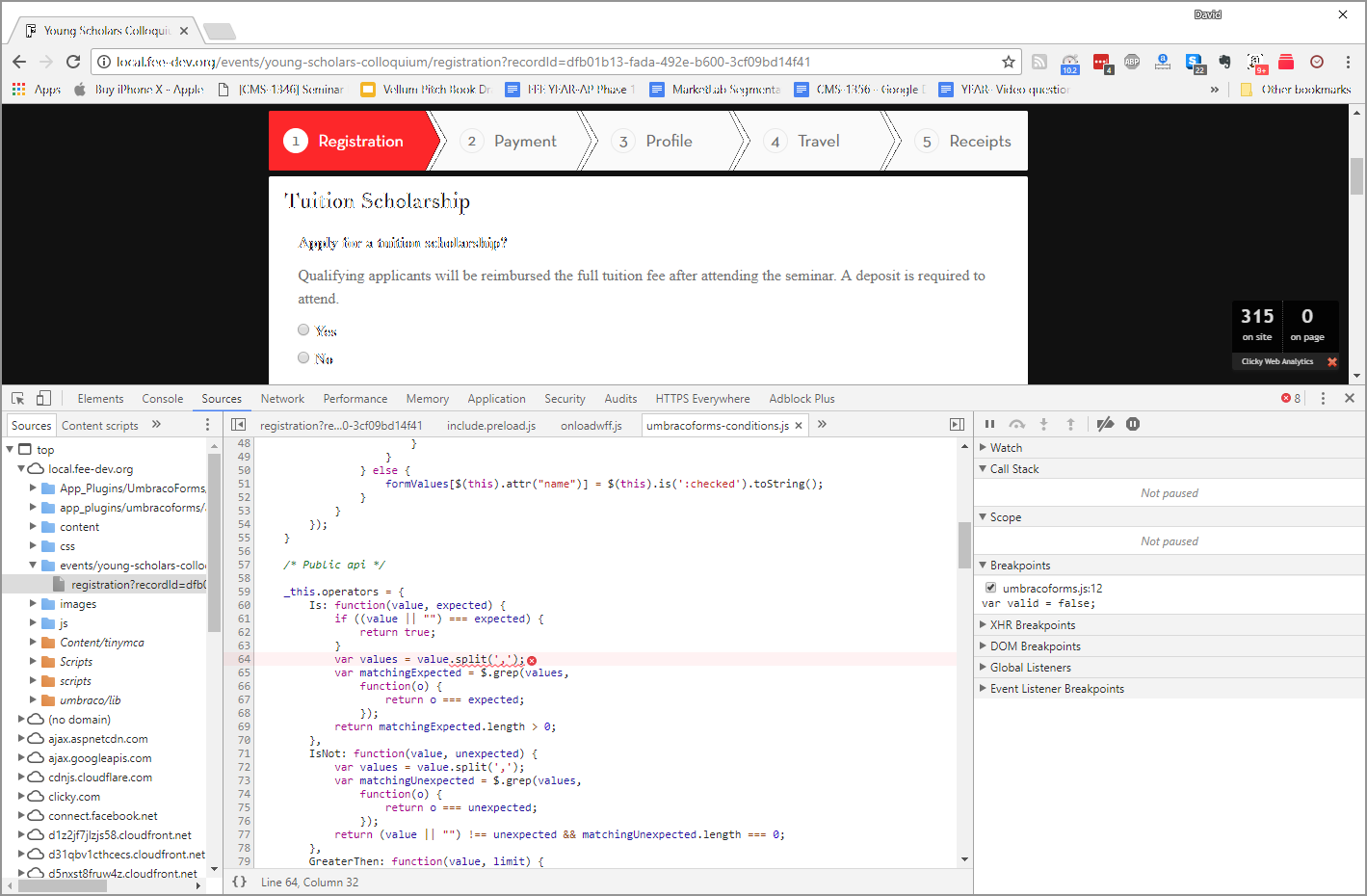This screenshot has width=1367, height=896.
Task: Click the Step into function icon
Action: (1043, 424)
